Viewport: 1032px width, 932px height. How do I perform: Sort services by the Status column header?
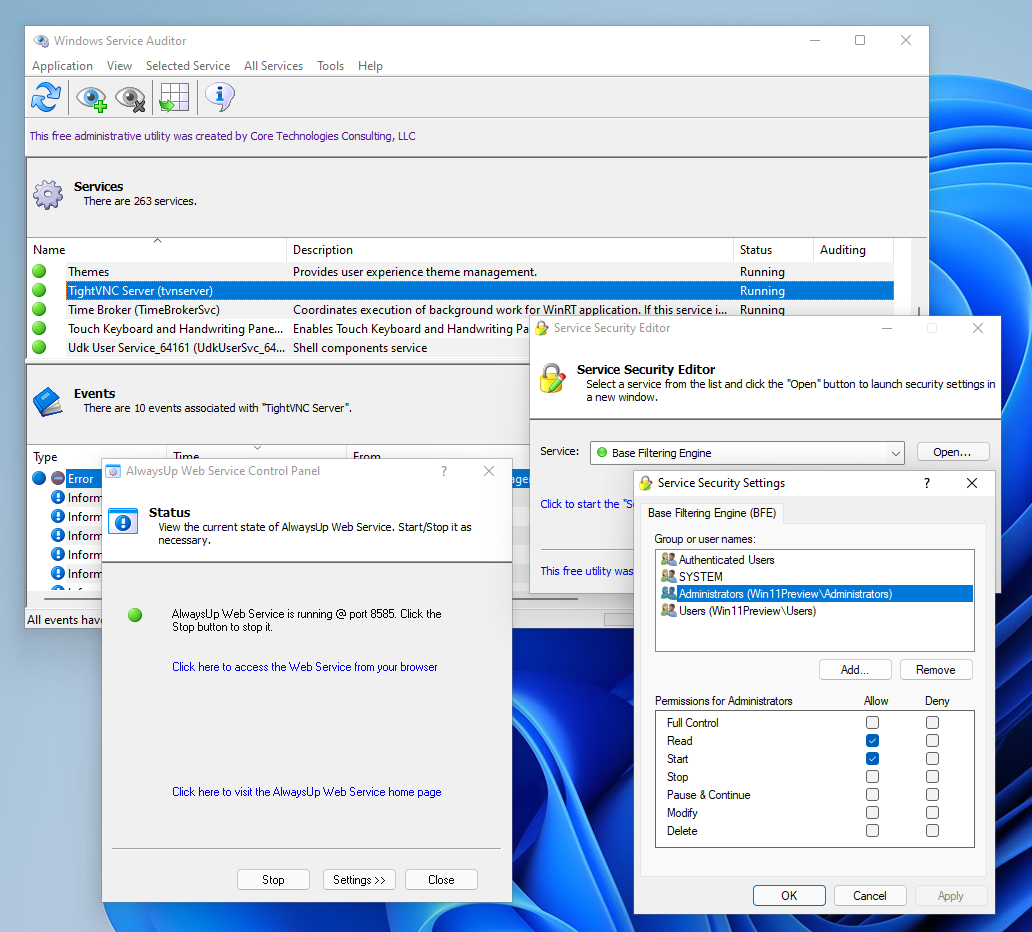[773, 250]
